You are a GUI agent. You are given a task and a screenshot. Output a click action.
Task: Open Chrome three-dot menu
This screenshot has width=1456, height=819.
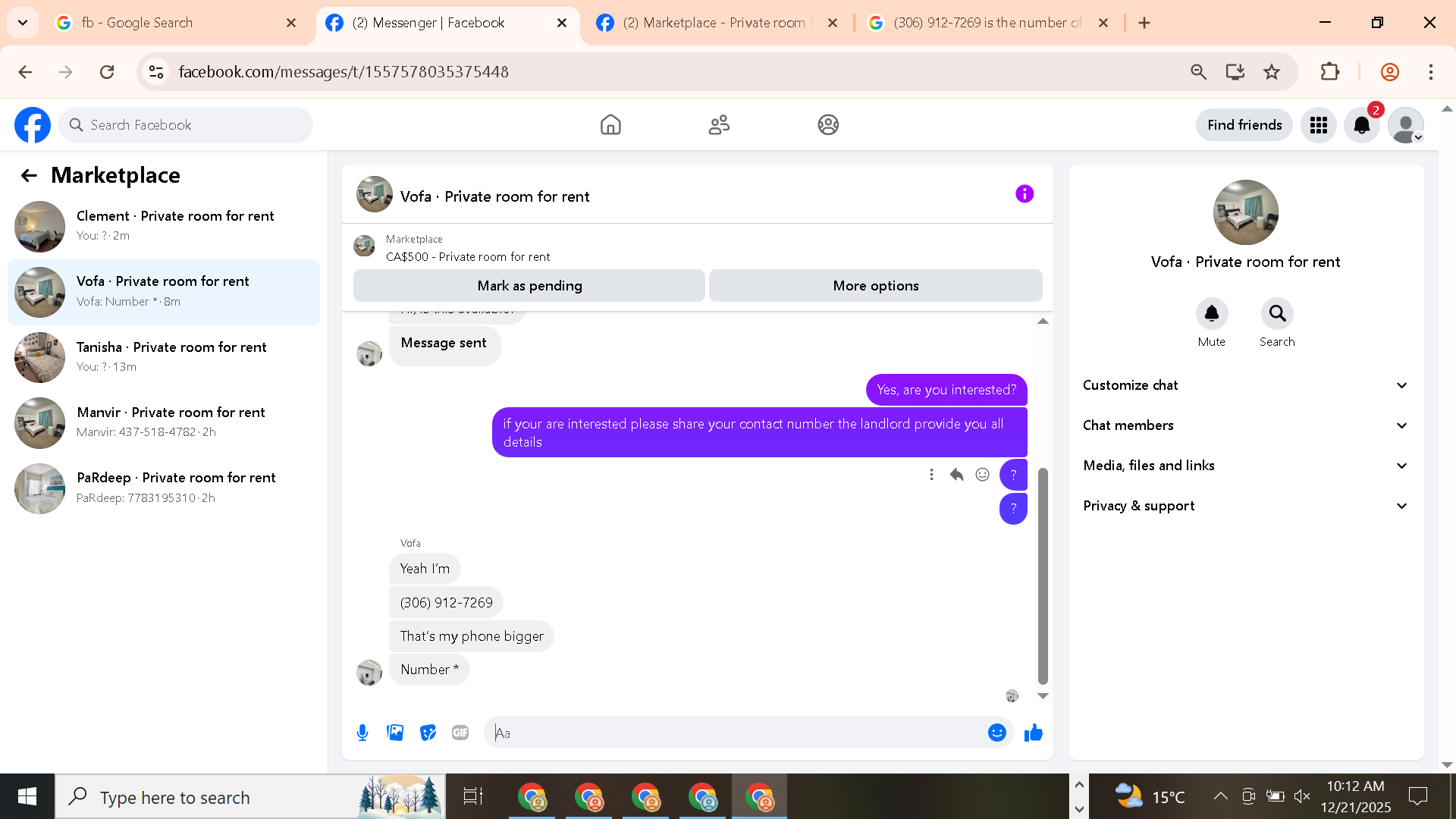coord(1431,72)
